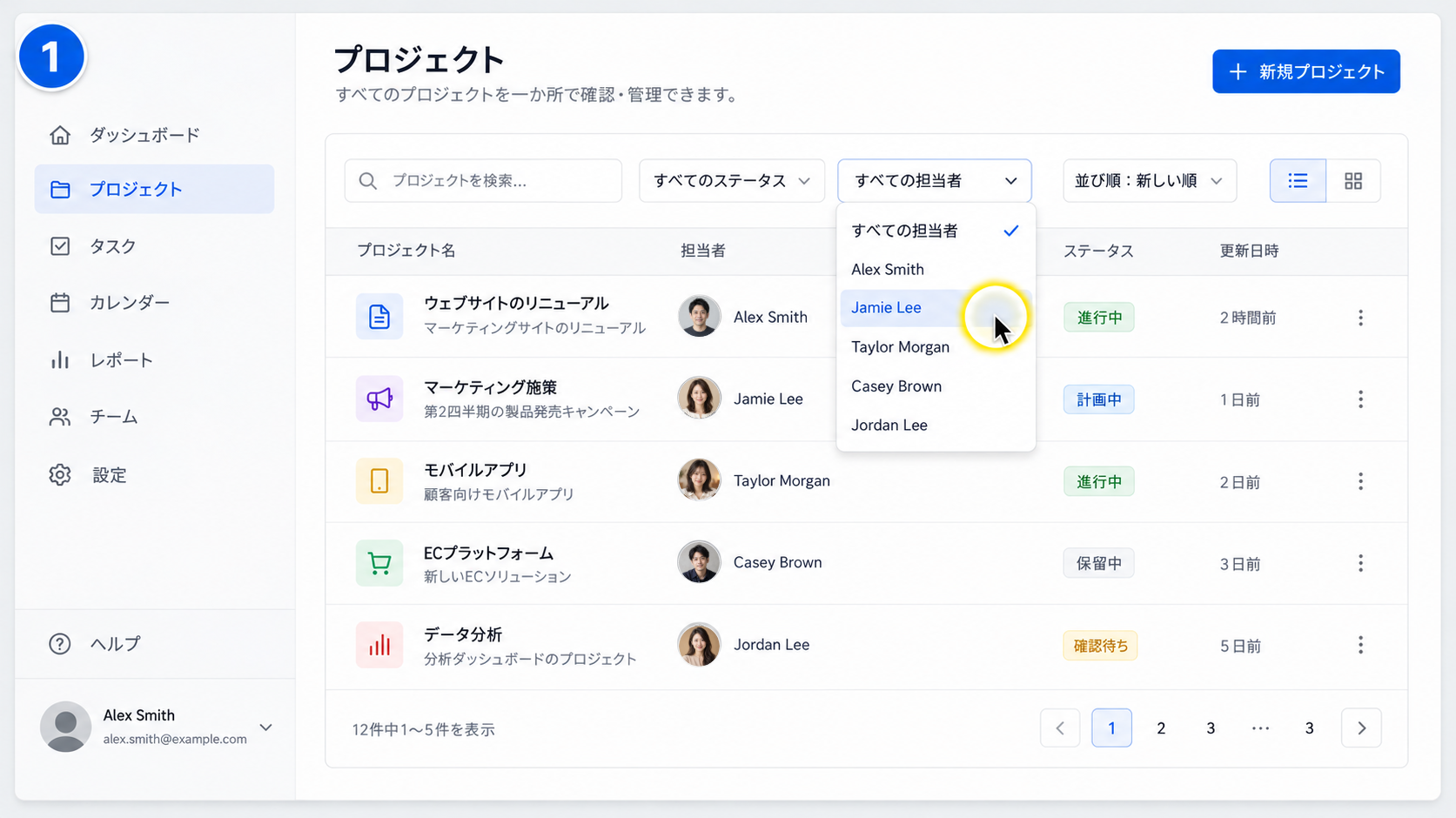Select Jamie Lee in assignee list
This screenshot has height=818, width=1456.
coord(936,308)
